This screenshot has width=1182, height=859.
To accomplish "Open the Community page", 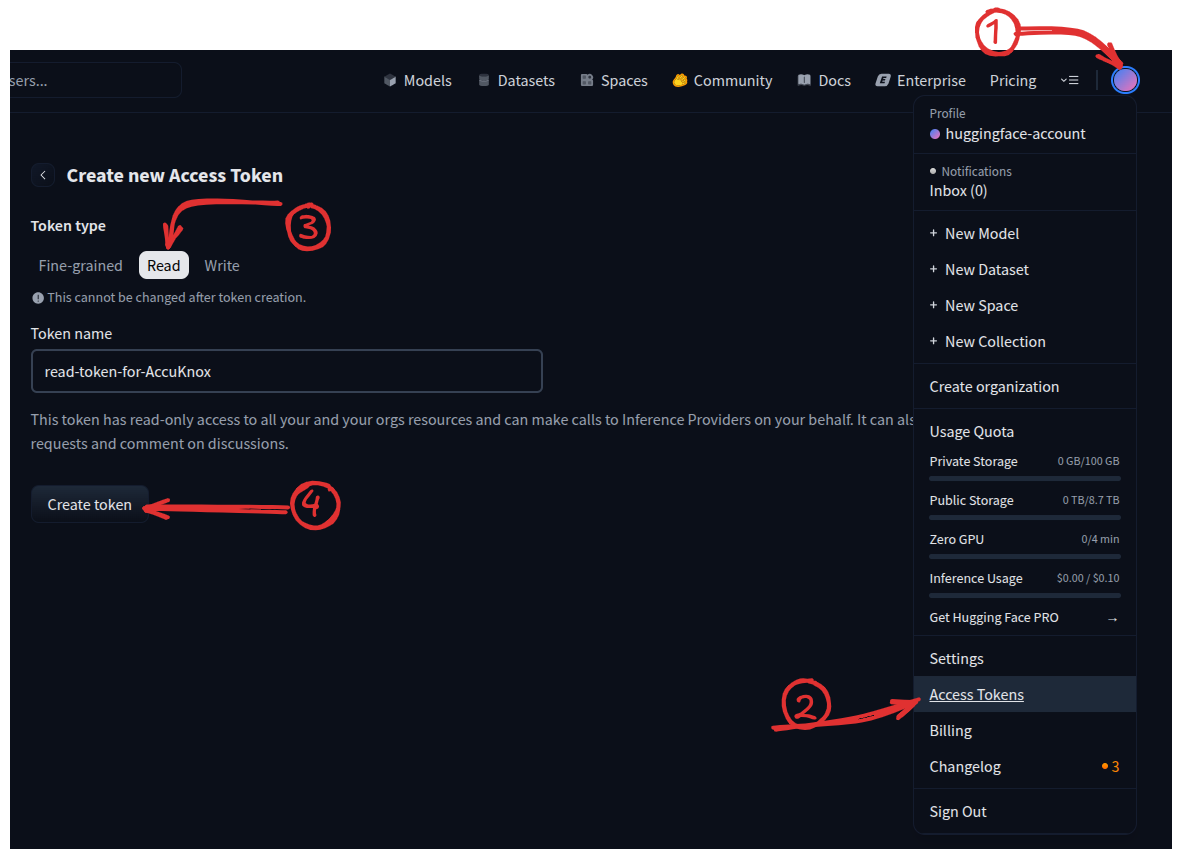I will point(722,81).
